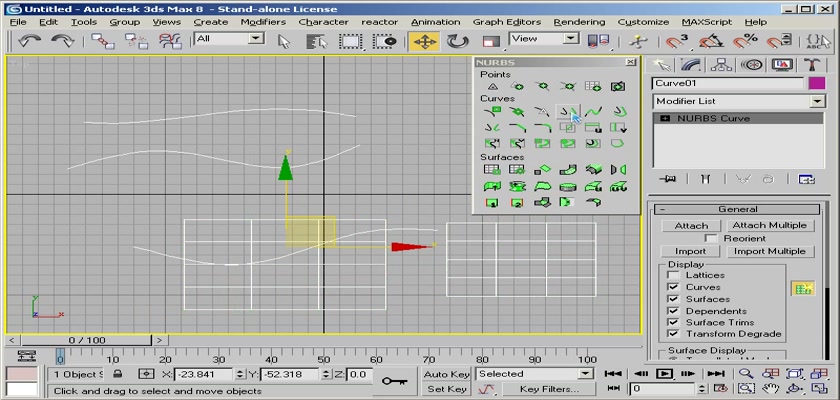Toggle the Angle Snap icon

pyautogui.click(x=710, y=42)
